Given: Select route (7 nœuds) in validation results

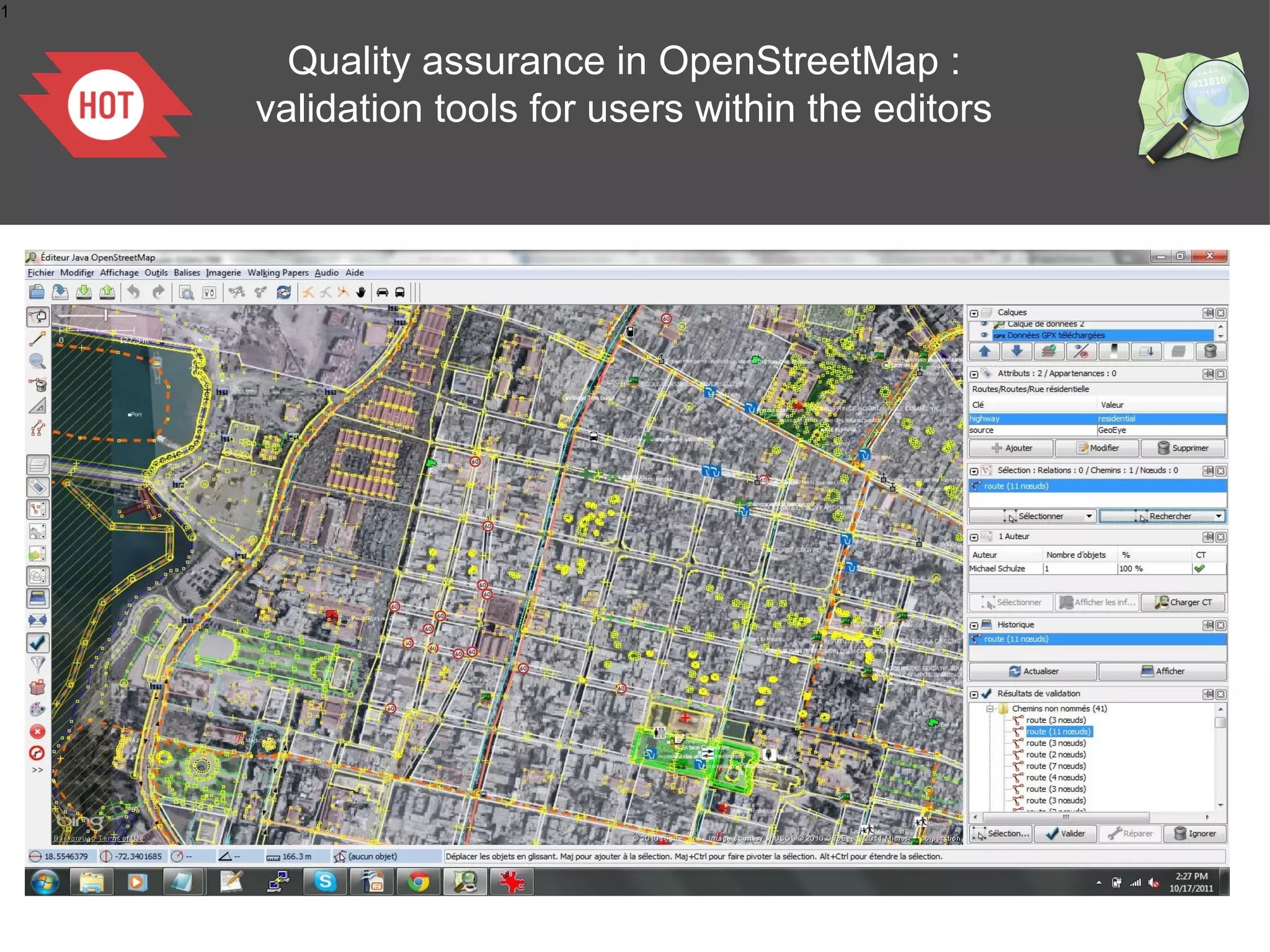Looking at the screenshot, I should (1056, 766).
